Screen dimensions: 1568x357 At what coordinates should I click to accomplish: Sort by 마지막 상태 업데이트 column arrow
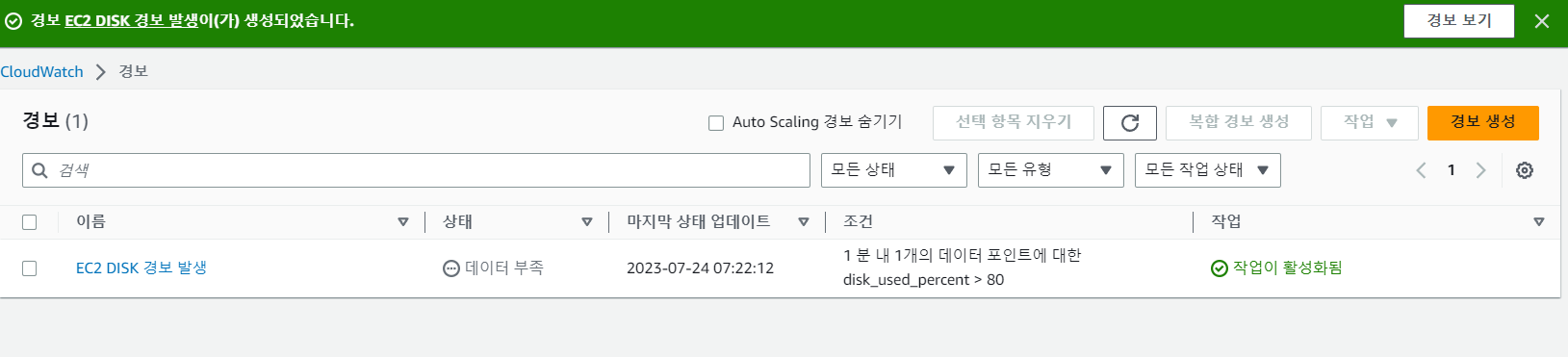(804, 222)
